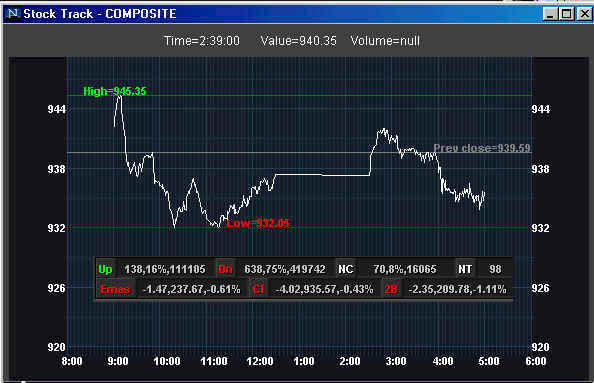This screenshot has width=594, height=383.
Task: Click the green Up label in stats panel
Action: tap(105, 269)
